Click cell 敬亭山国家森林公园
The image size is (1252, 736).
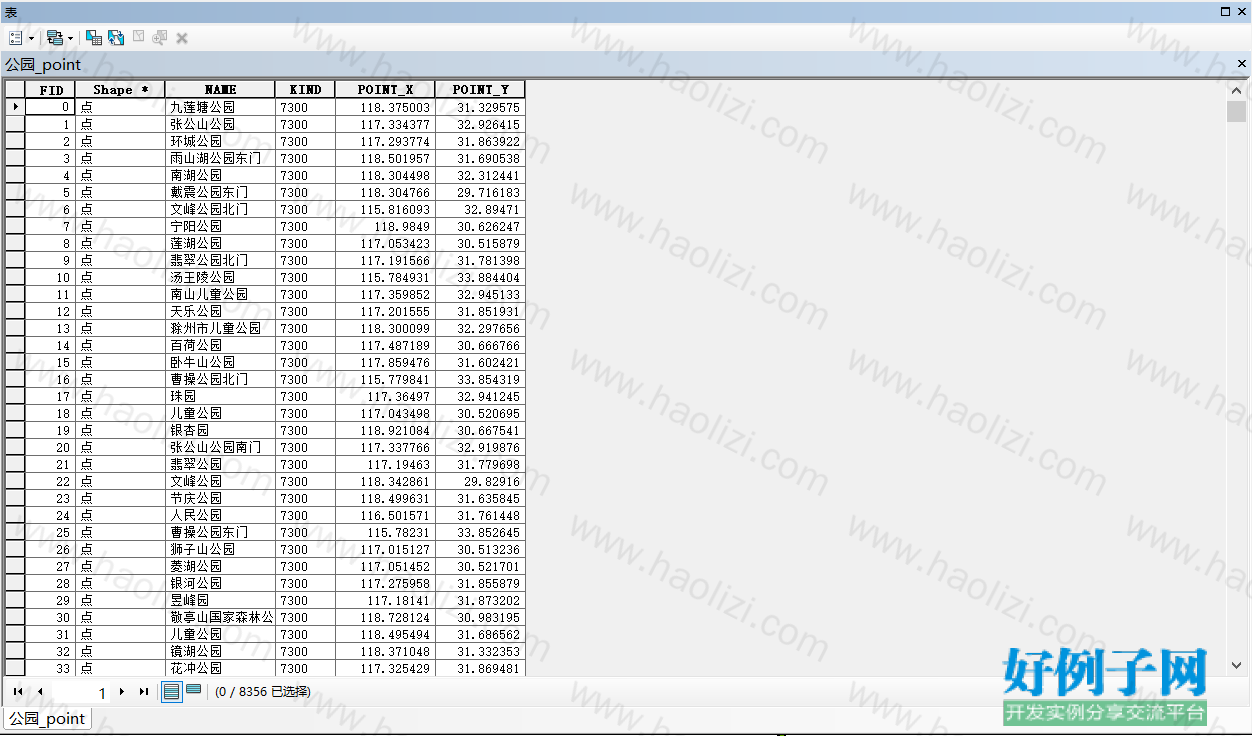pos(220,617)
